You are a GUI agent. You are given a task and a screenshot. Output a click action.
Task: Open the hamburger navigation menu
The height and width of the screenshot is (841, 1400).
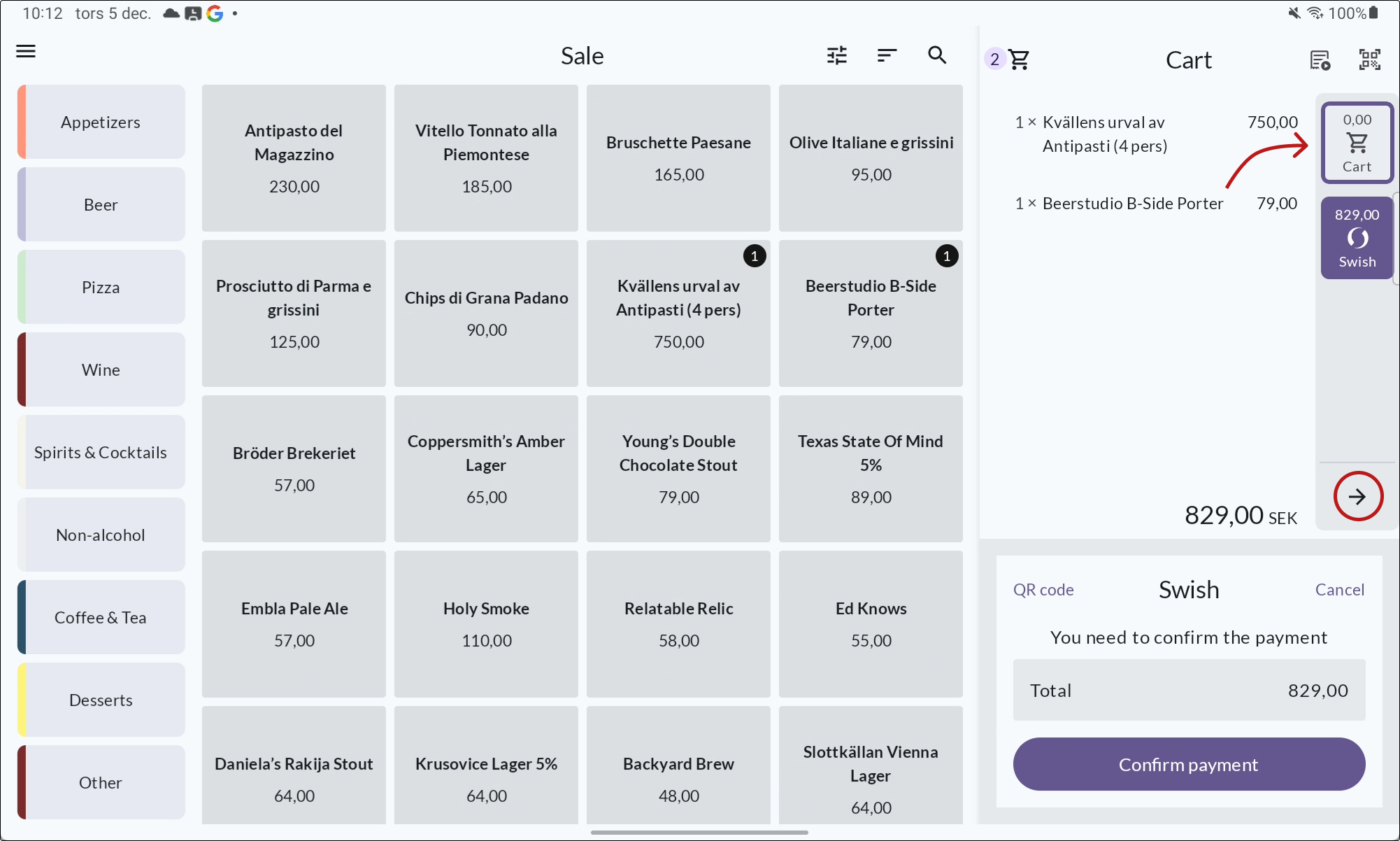point(26,52)
